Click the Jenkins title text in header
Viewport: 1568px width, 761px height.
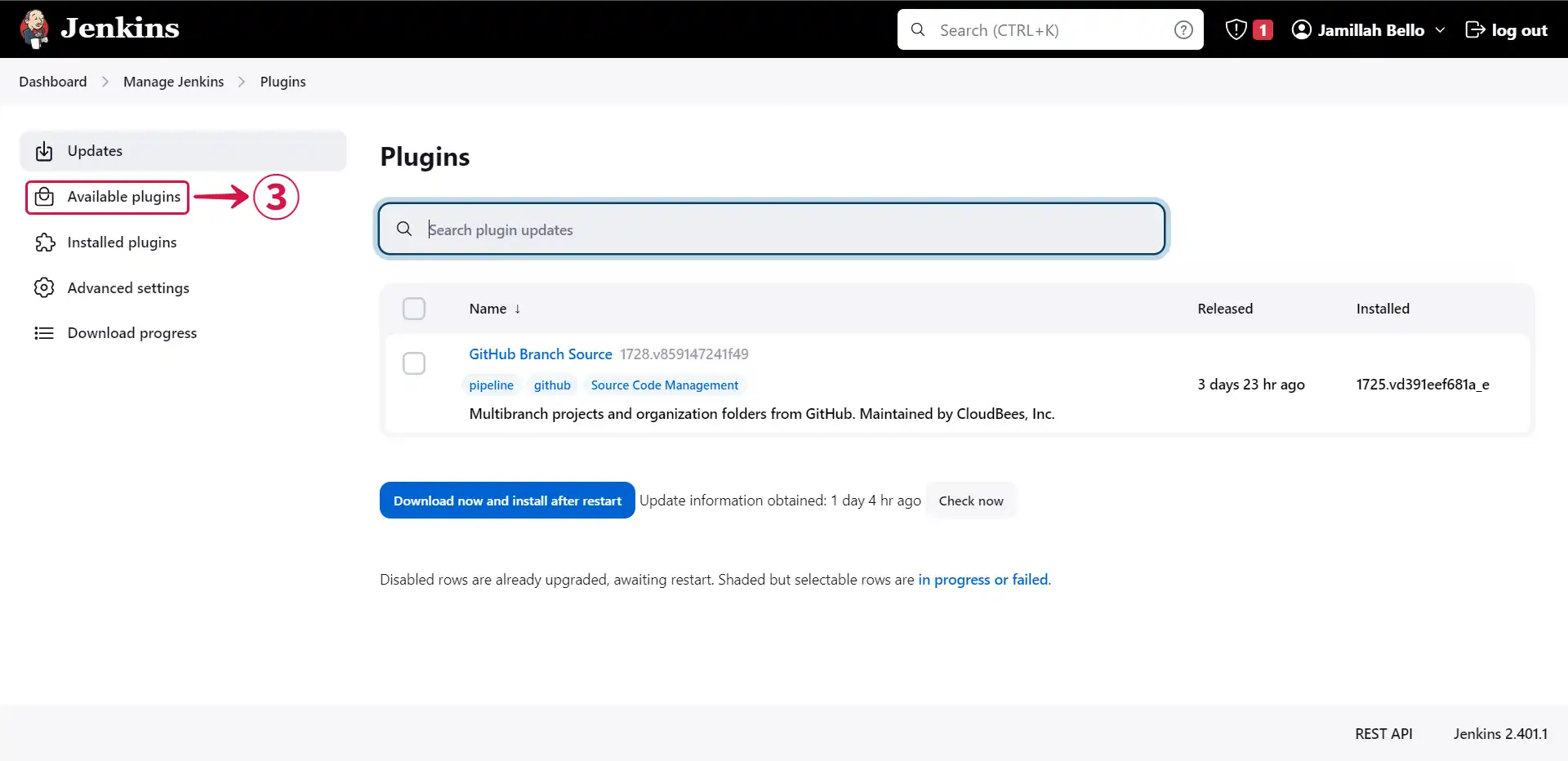[120, 28]
